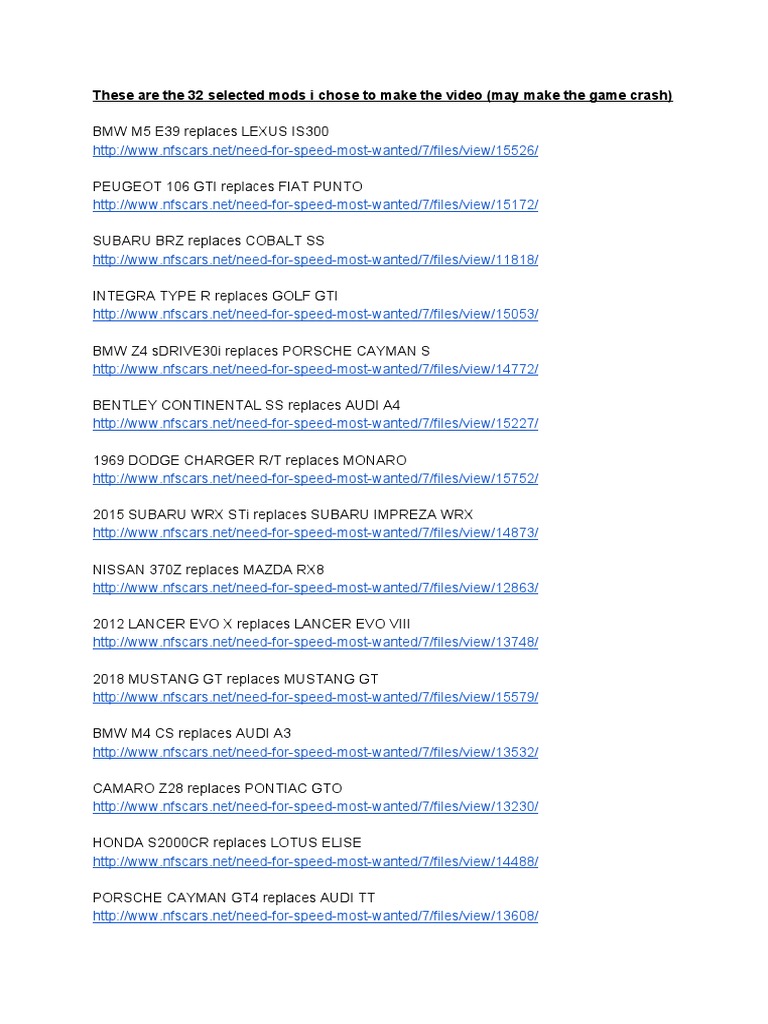Click the text BMW M5 E39 replaces LEXUS IS300
Image resolution: width=768 pixels, height=1024 pixels.
(x=210, y=131)
